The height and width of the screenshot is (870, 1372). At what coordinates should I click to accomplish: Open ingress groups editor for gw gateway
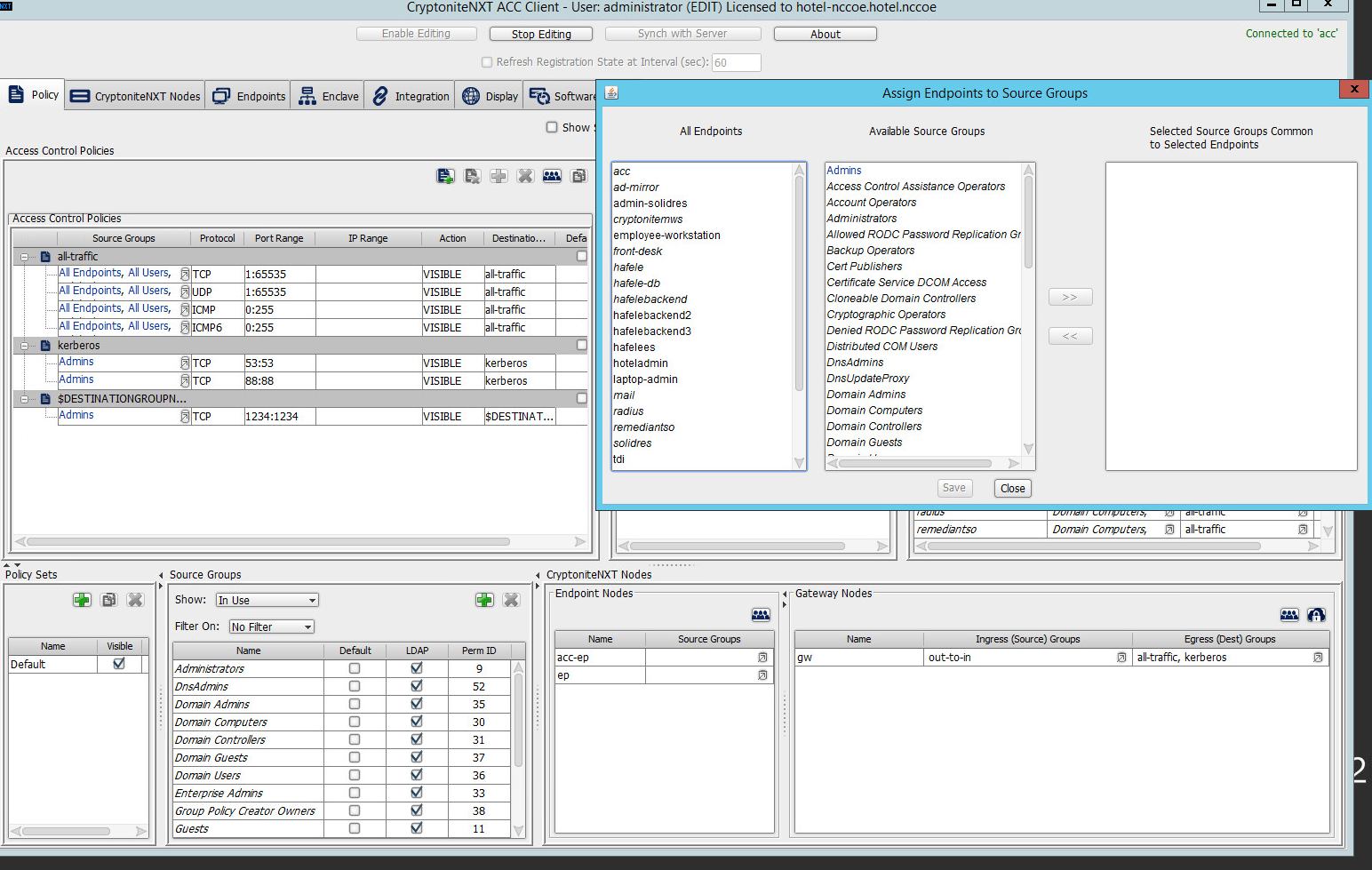(x=1121, y=658)
